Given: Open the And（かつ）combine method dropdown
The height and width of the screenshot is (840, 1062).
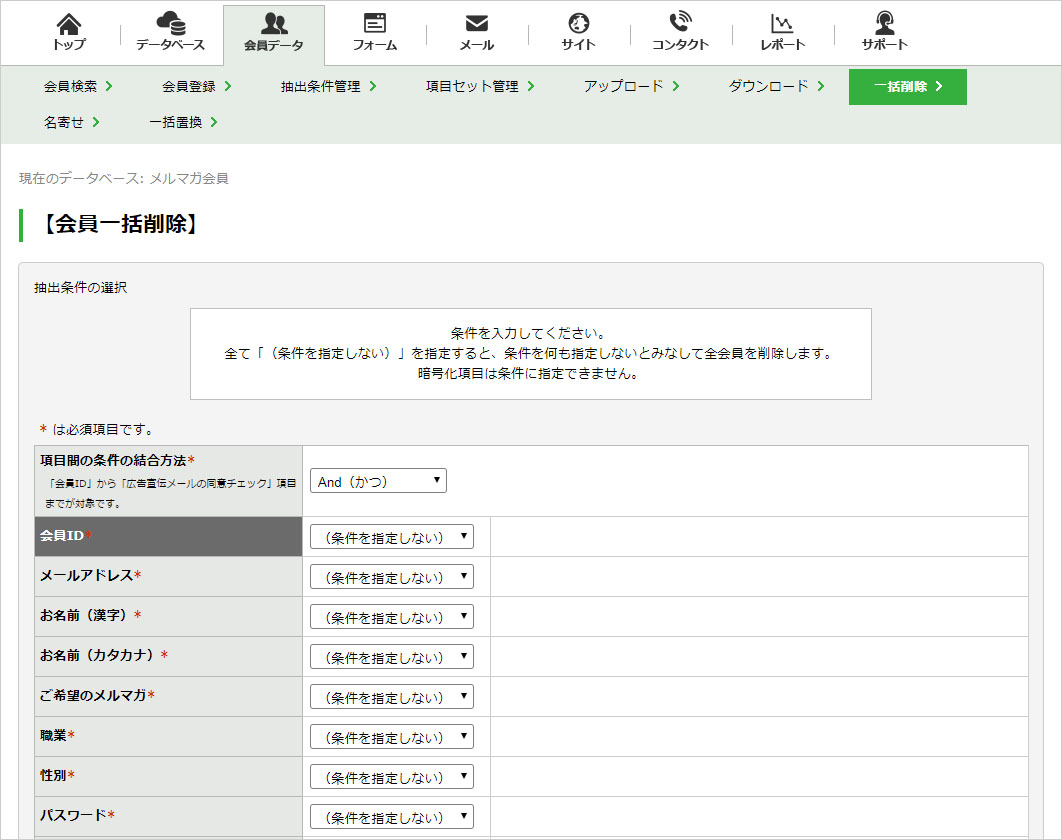Looking at the screenshot, I should (378, 481).
